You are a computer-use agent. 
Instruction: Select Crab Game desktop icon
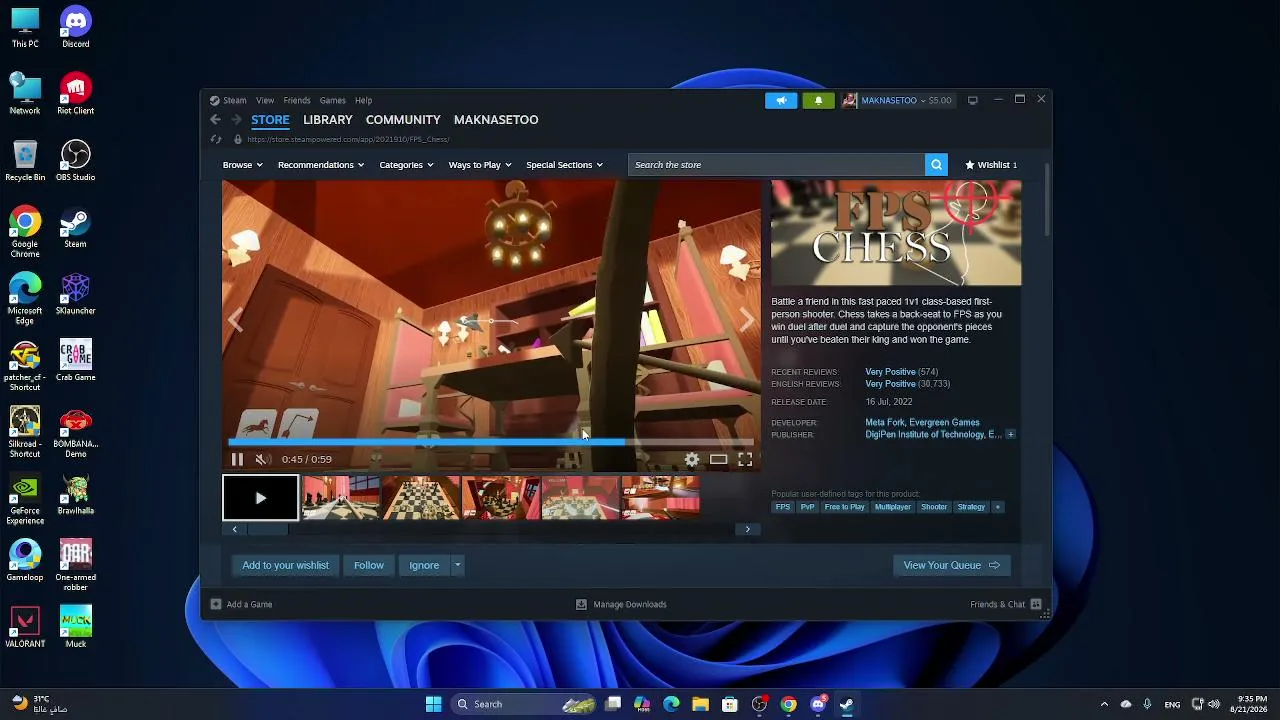(75, 361)
